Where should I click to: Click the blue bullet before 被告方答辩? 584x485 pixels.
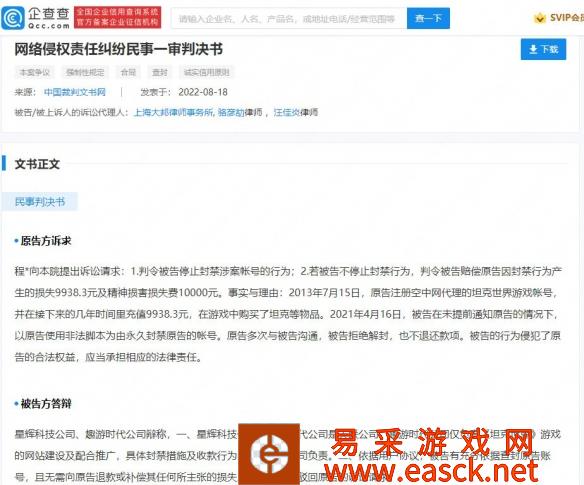point(16,403)
